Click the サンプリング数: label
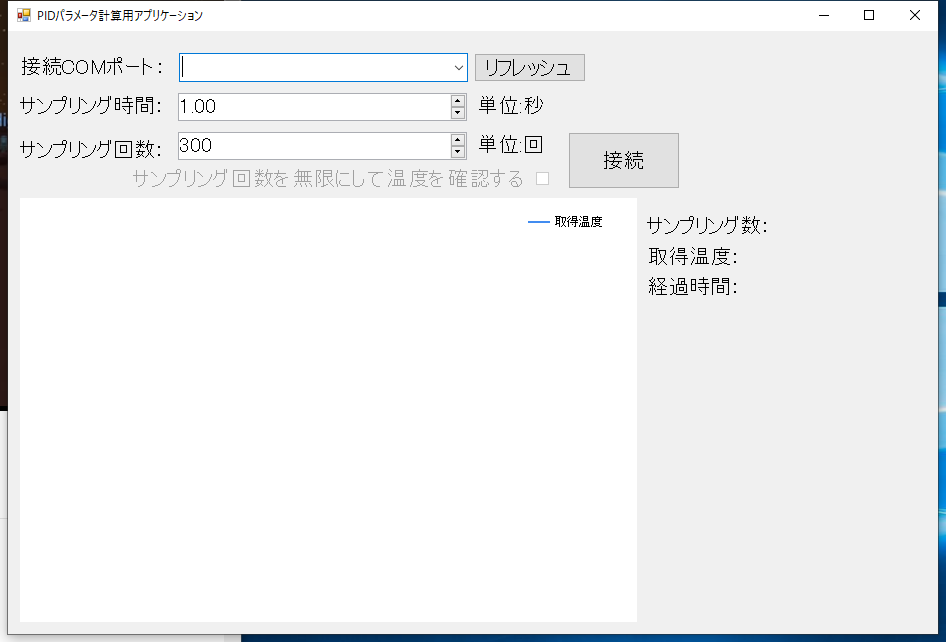 (707, 226)
